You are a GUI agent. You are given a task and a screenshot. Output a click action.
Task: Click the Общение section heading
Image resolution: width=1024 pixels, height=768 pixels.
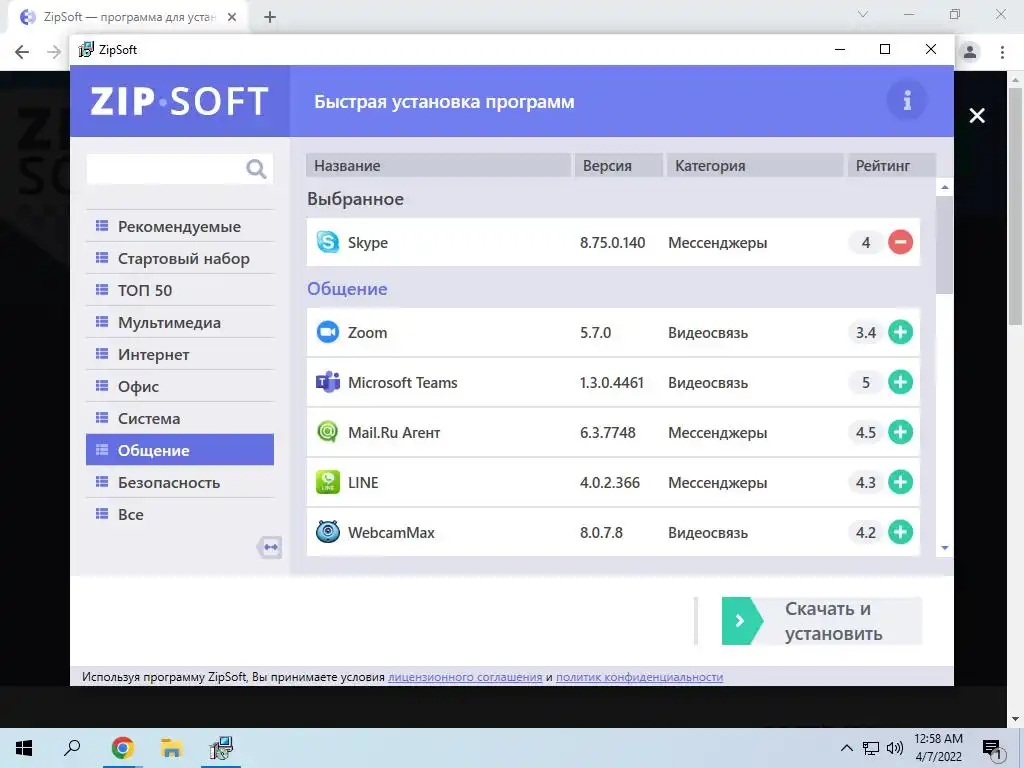click(x=347, y=289)
